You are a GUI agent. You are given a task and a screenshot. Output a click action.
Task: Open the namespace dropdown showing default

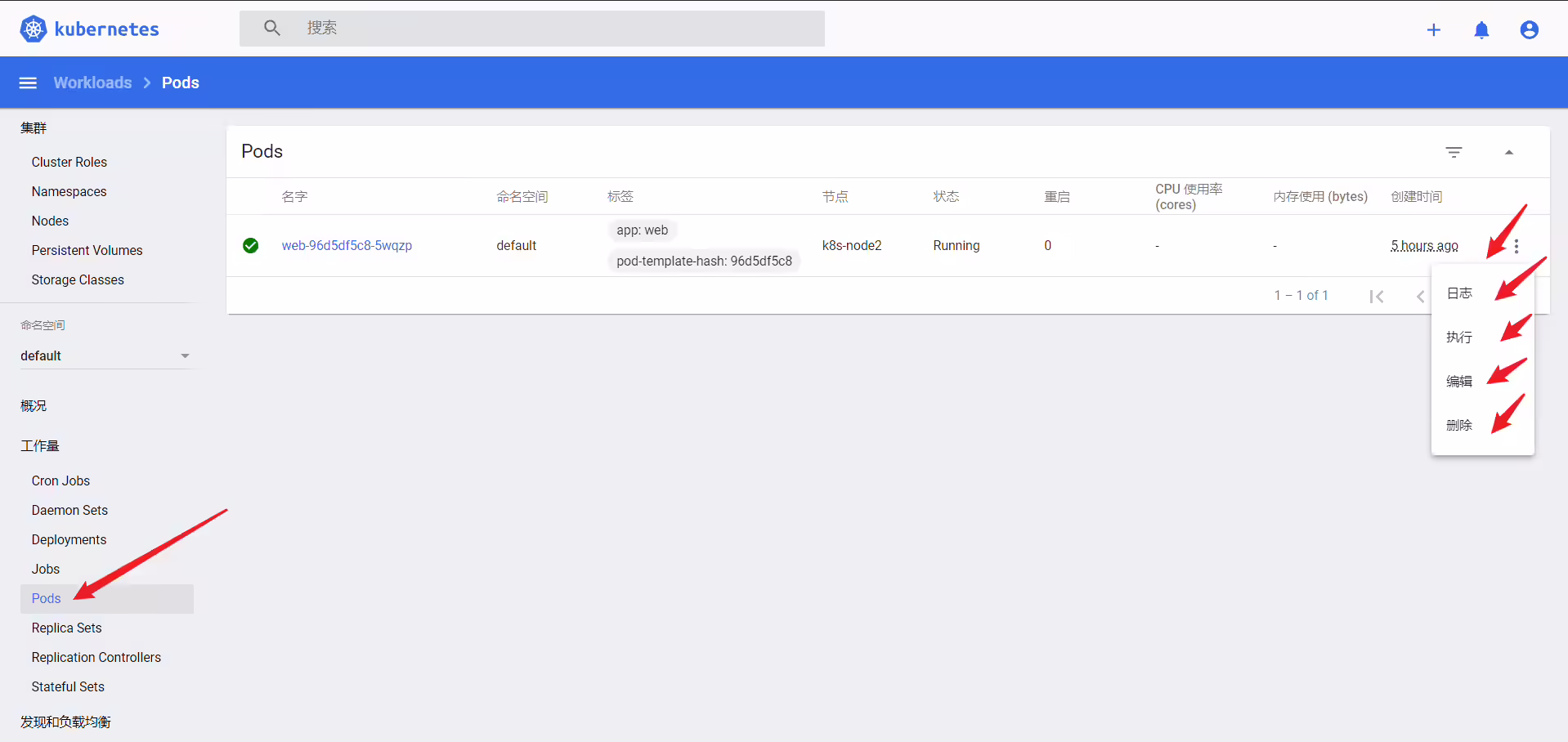[106, 355]
